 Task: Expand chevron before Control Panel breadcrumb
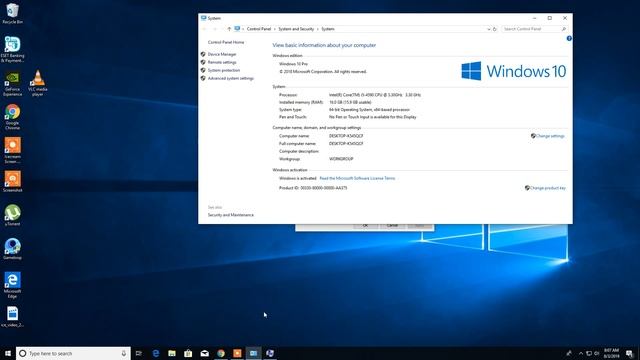pos(243,29)
